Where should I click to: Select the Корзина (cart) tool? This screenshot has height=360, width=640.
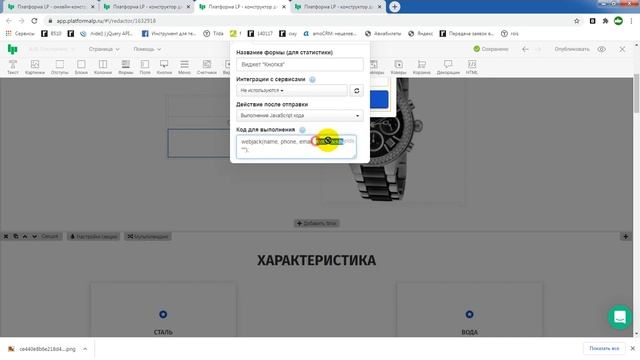[422, 67]
